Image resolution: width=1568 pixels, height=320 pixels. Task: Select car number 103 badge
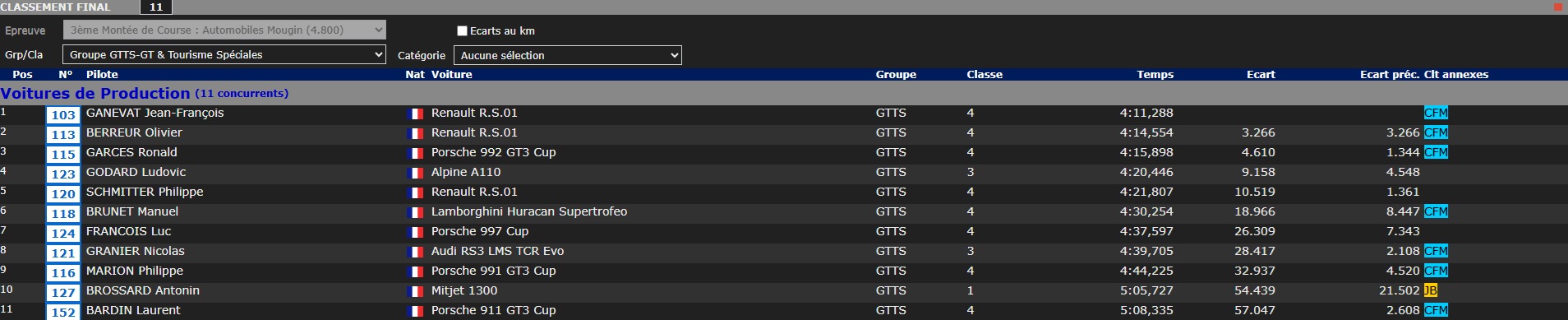pos(63,115)
